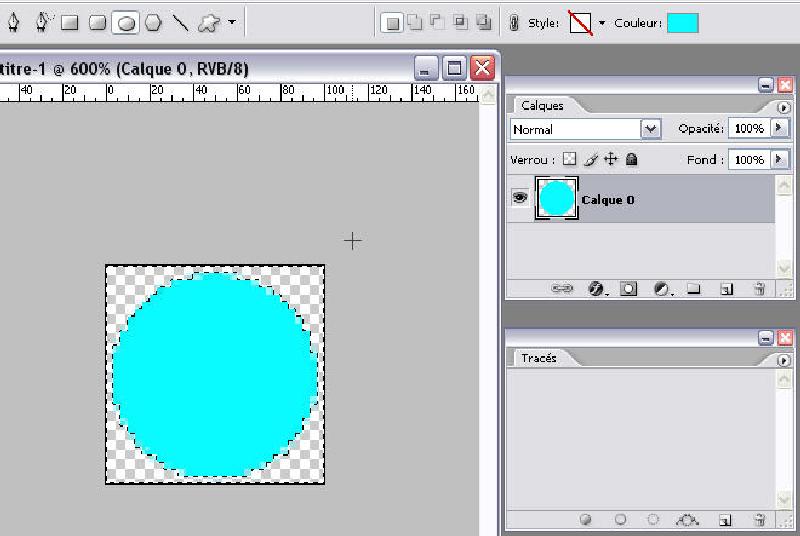Select the Line shape tool
The width and height of the screenshot is (800, 536).
pyautogui.click(x=180, y=22)
